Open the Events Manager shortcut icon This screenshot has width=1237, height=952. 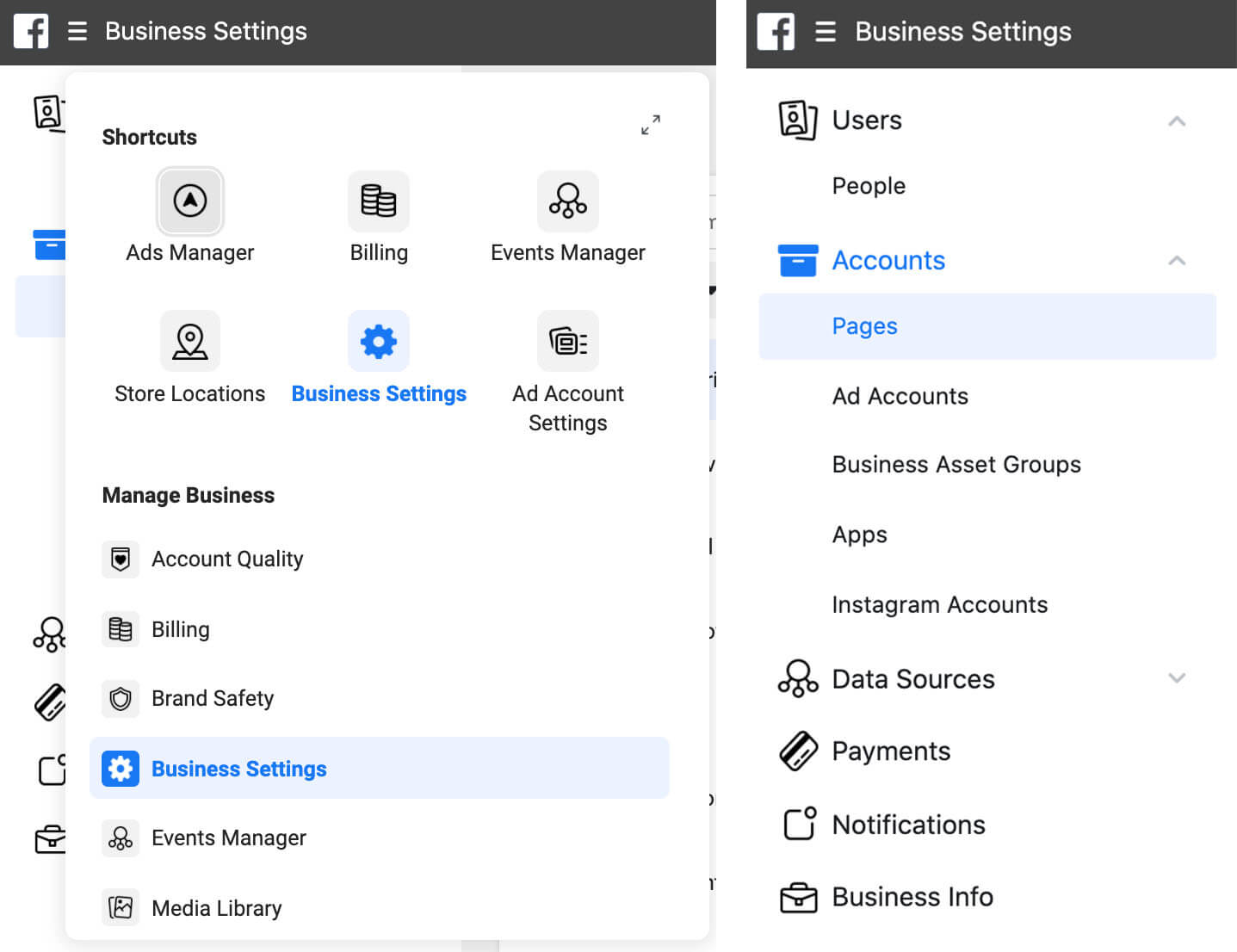[x=567, y=201]
